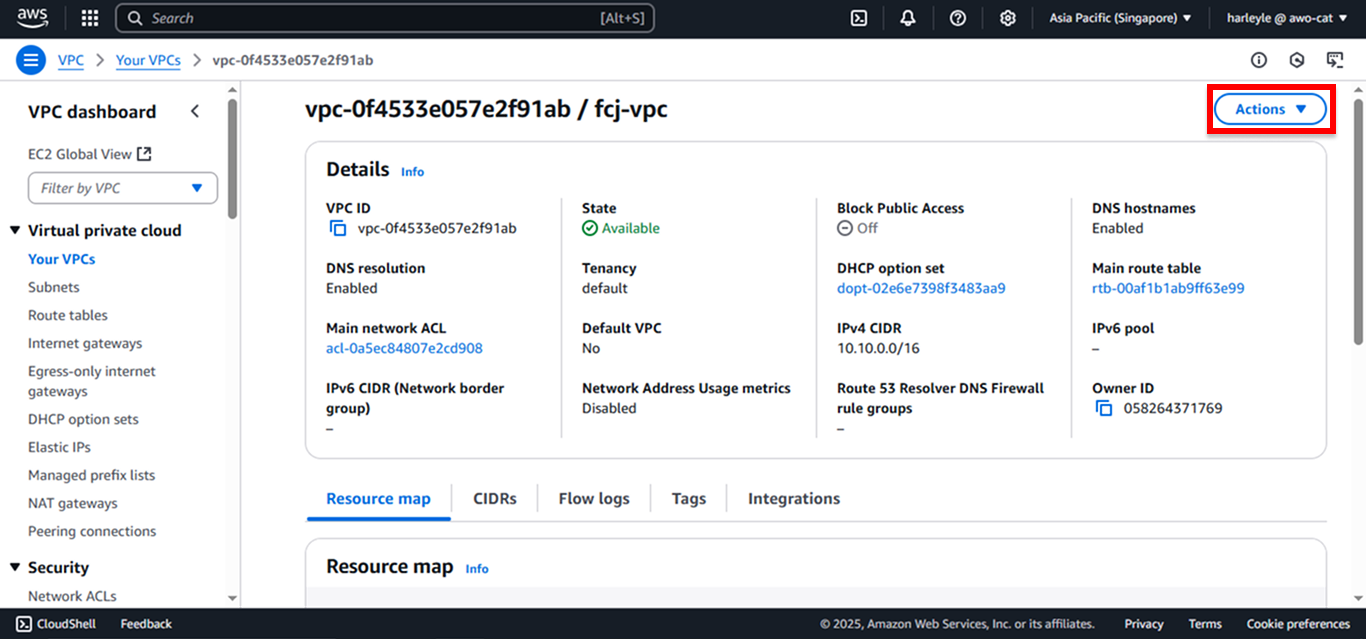
Task: Click the VPC ID value vpc-0f4533e057e2f91ab
Action: tap(437, 228)
